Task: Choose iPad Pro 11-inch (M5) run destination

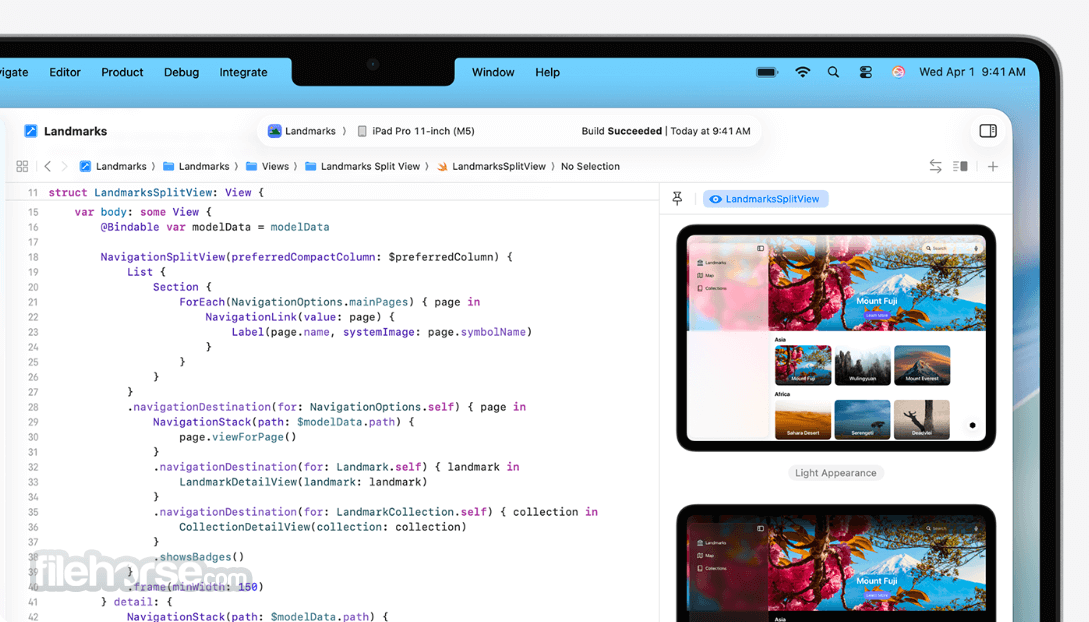Action: coord(416,131)
